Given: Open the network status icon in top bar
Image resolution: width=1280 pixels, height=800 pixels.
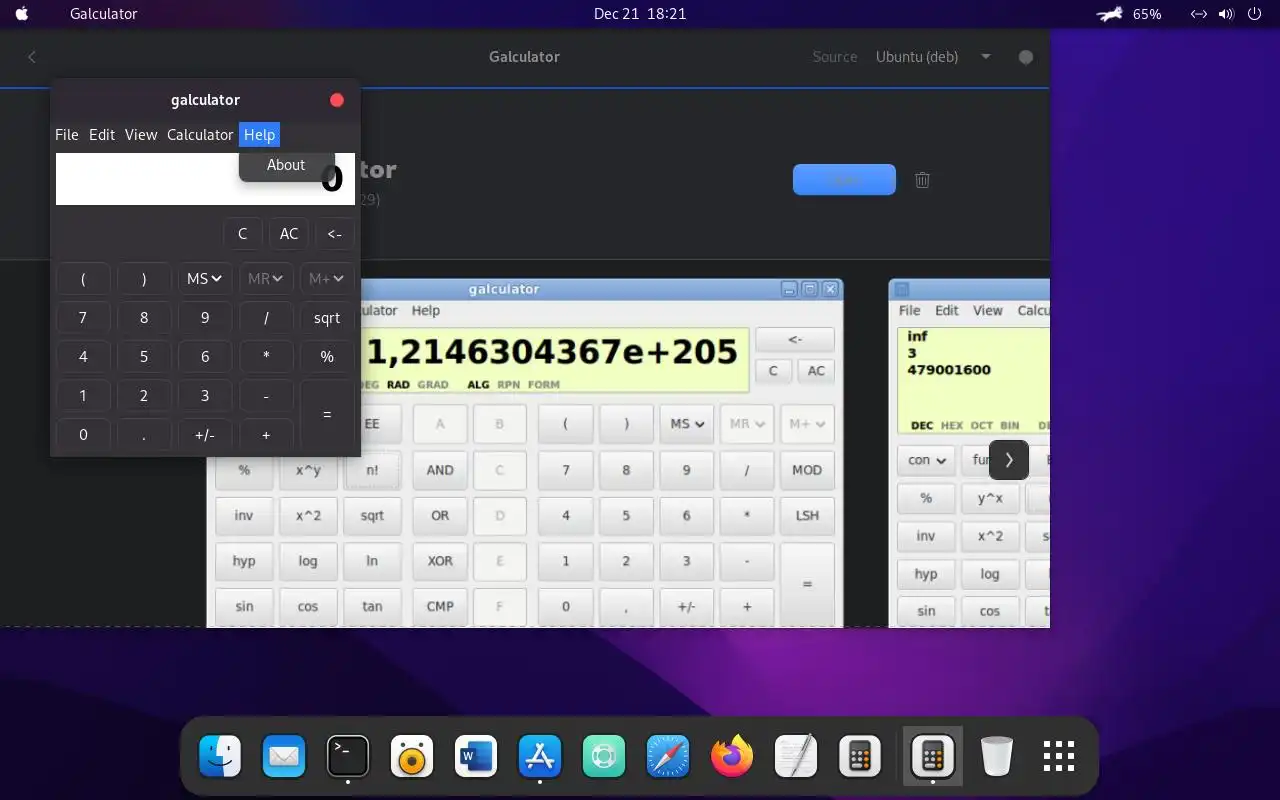Looking at the screenshot, I should pyautogui.click(x=1198, y=14).
